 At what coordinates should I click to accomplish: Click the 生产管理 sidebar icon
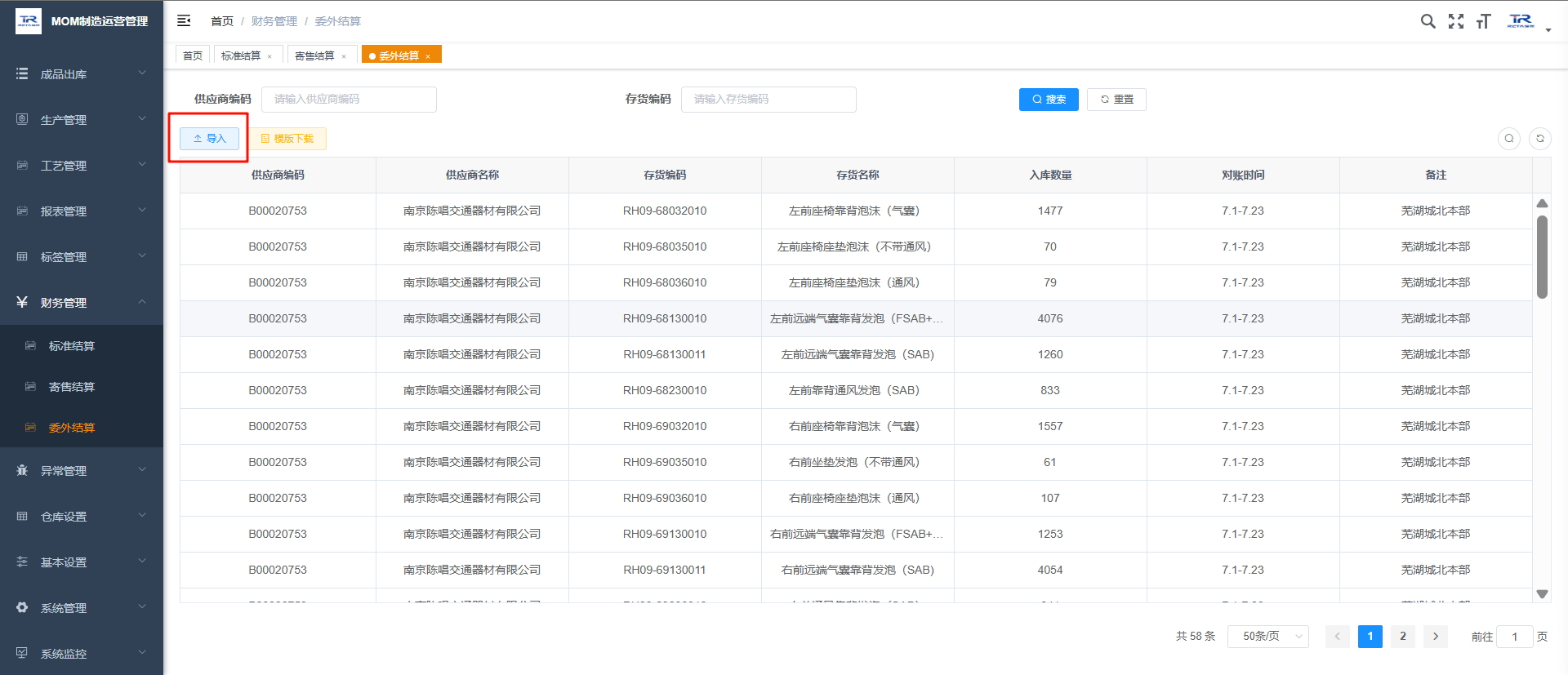[x=22, y=119]
